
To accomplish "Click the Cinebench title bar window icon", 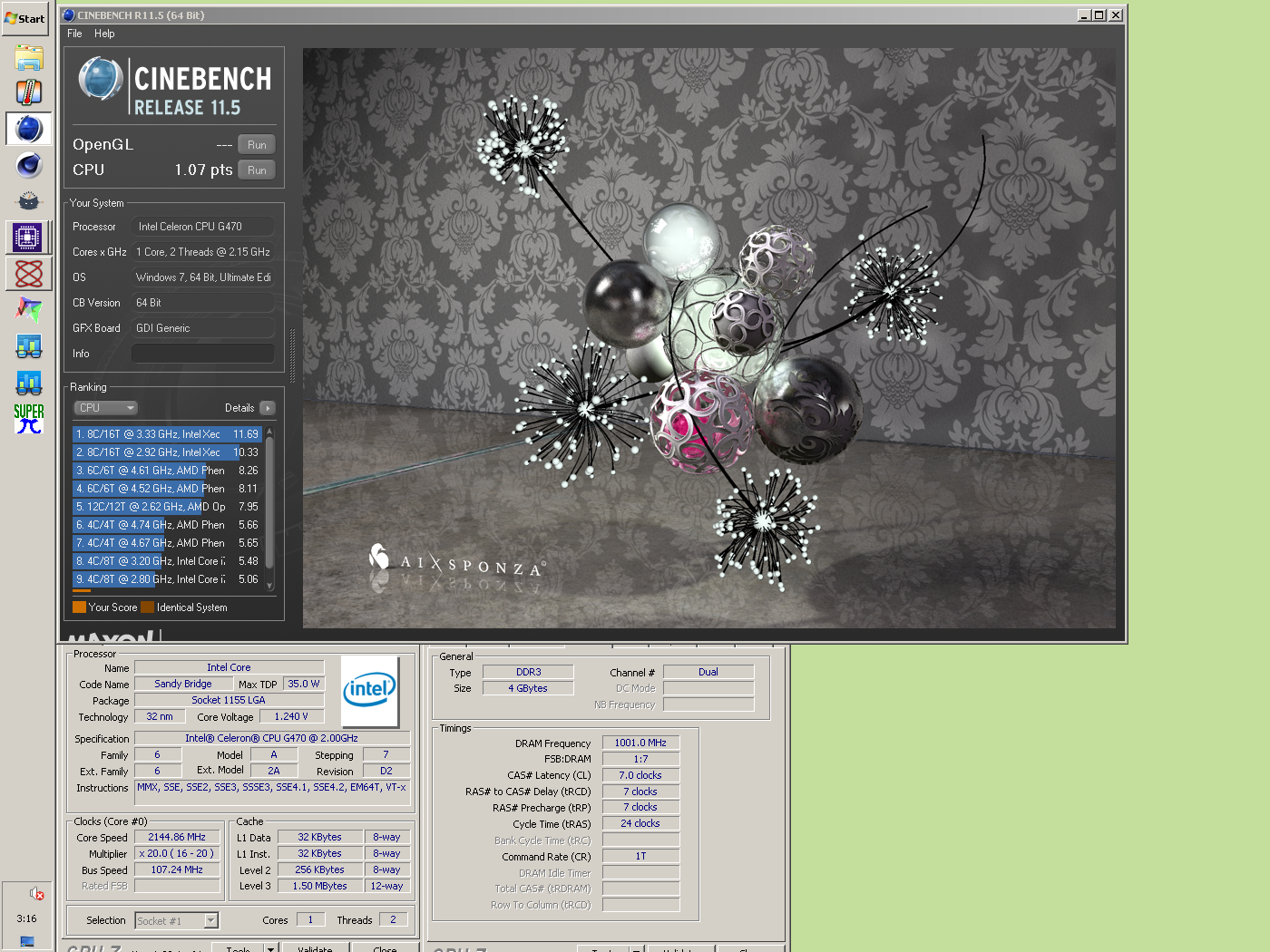I will tap(68, 15).
